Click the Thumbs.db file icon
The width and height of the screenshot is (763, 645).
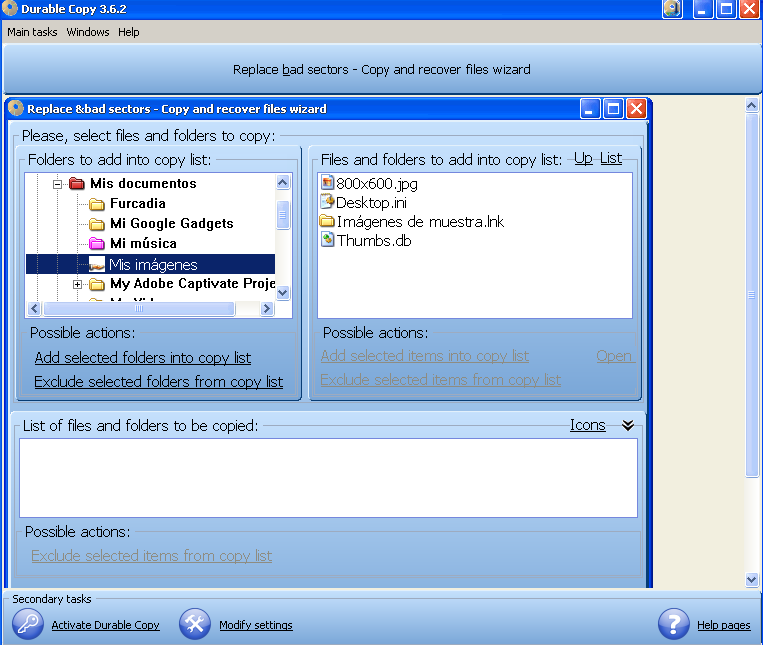(x=327, y=240)
